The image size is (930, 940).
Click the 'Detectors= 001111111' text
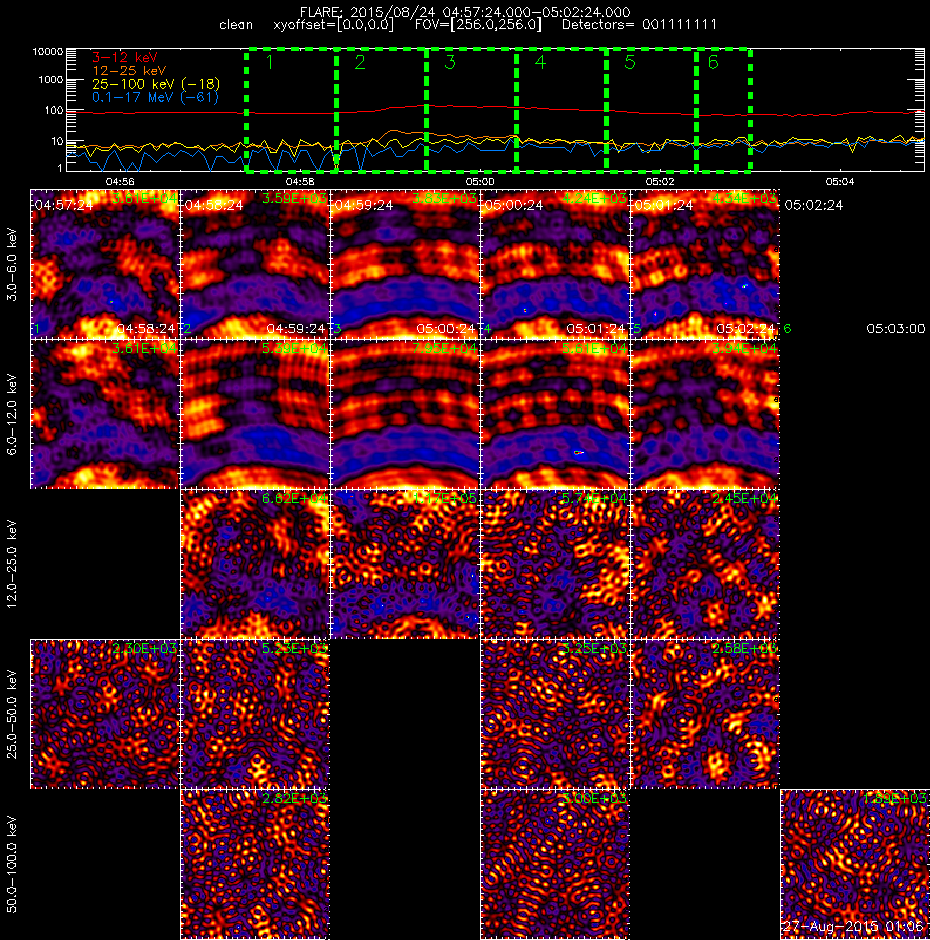pyautogui.click(x=639, y=25)
